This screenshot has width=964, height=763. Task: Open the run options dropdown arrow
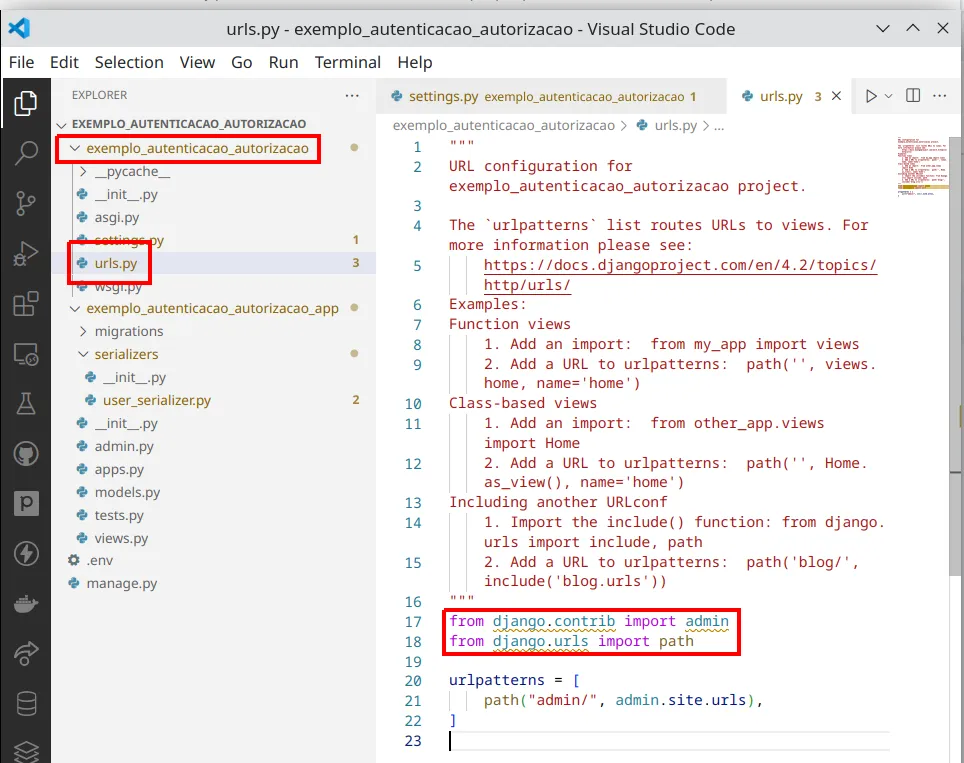(x=888, y=96)
